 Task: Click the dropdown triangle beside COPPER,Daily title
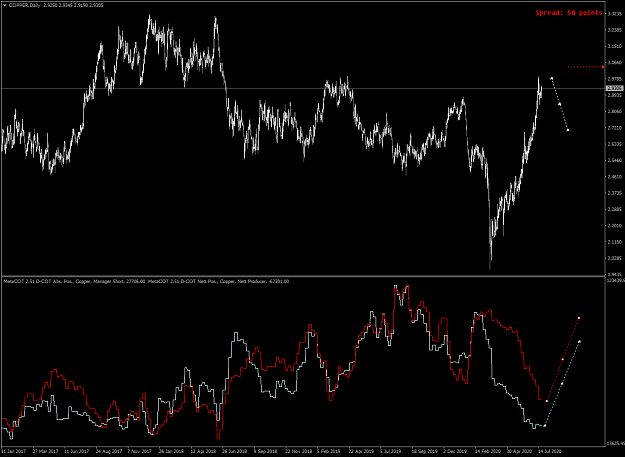4,6
